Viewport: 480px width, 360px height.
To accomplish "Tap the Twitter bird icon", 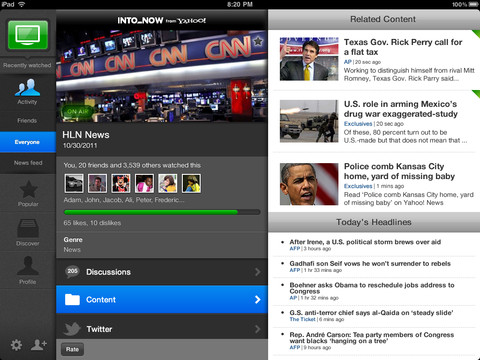I will click(73, 329).
